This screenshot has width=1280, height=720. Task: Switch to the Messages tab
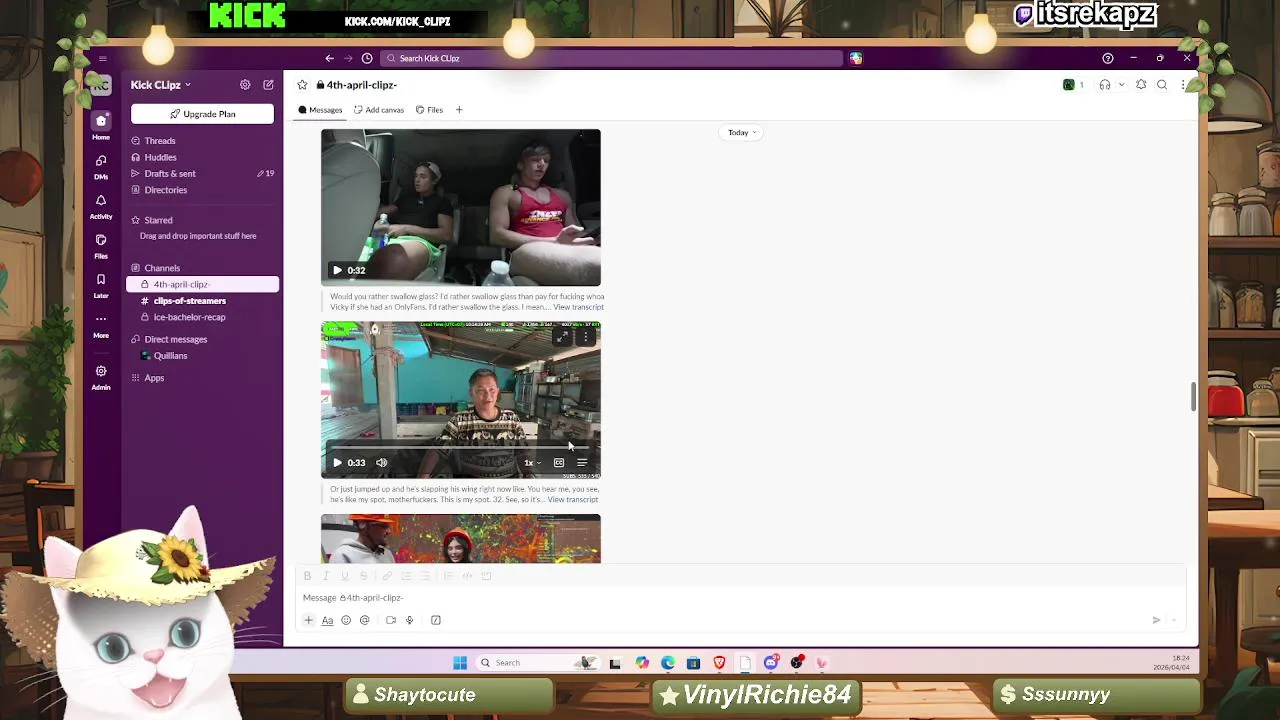(x=320, y=110)
